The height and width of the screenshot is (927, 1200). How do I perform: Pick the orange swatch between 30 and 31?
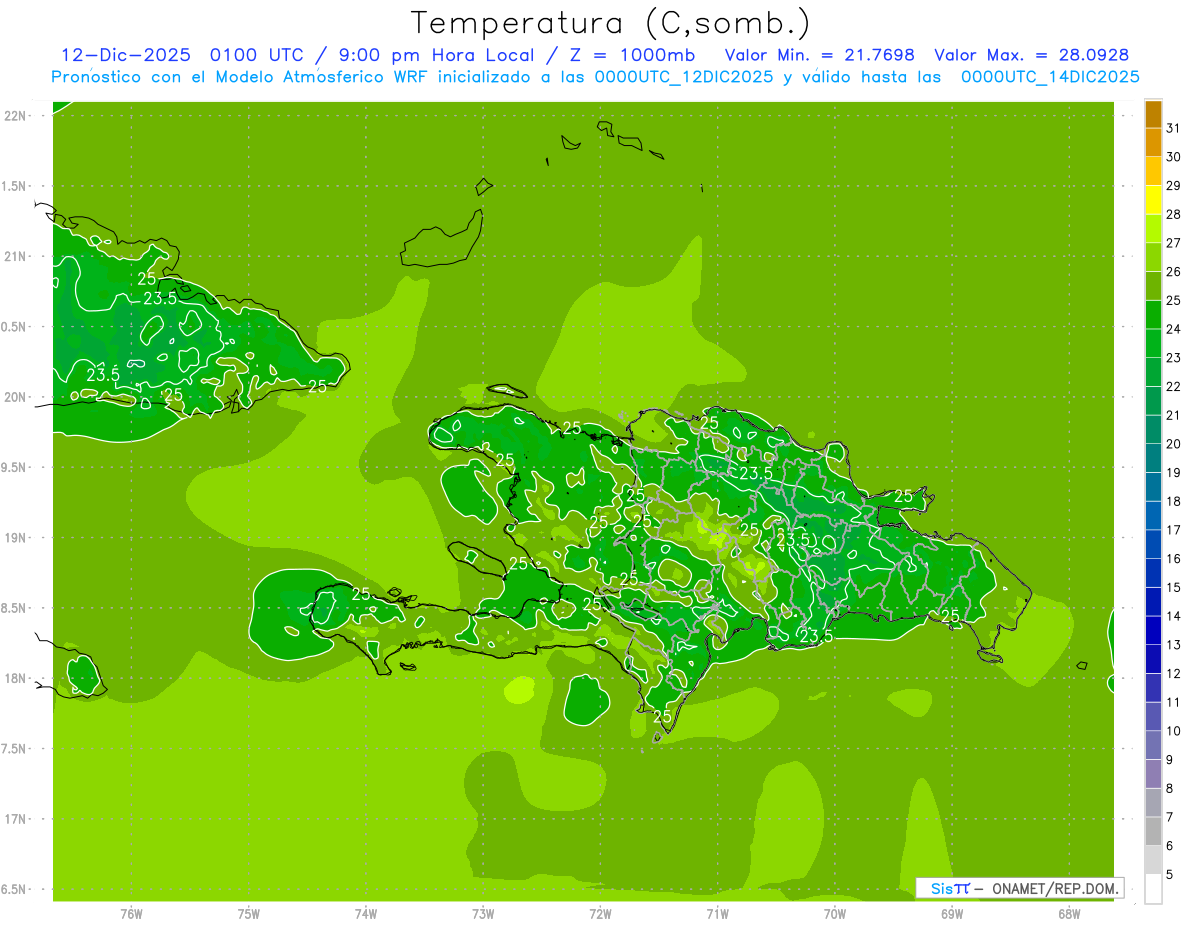[1153, 142]
